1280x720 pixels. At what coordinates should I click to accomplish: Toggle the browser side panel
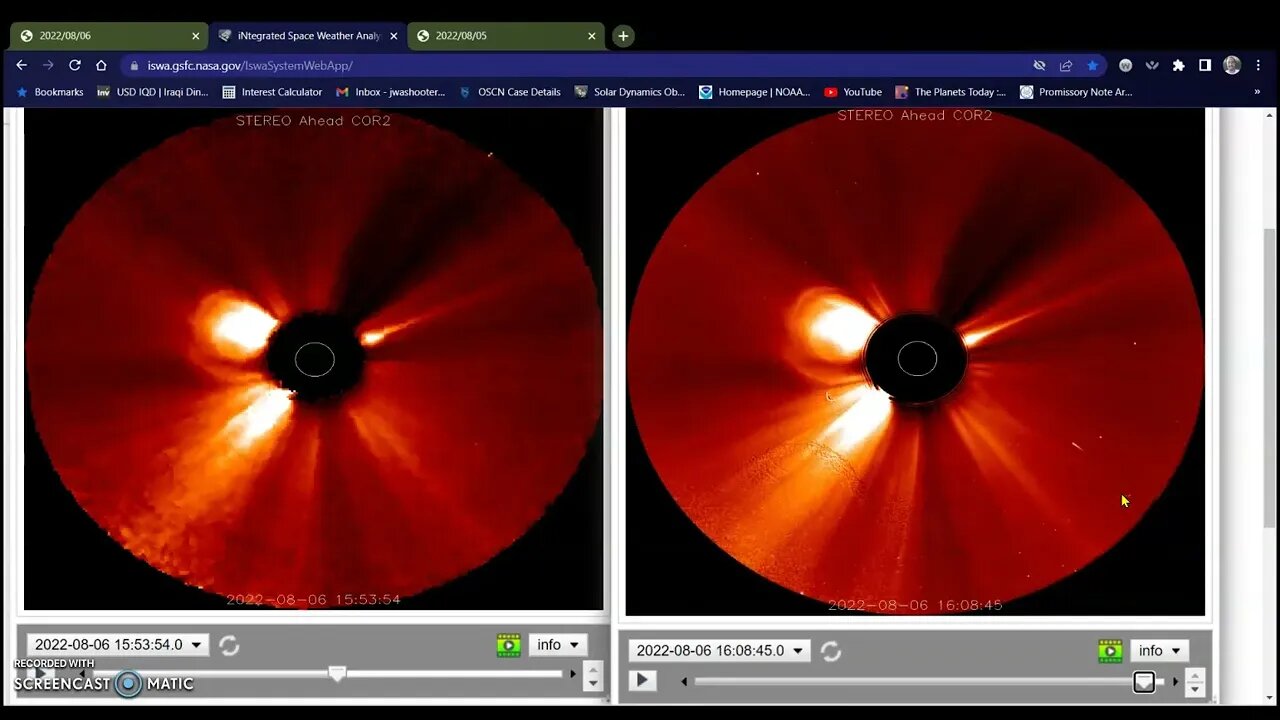(1205, 65)
